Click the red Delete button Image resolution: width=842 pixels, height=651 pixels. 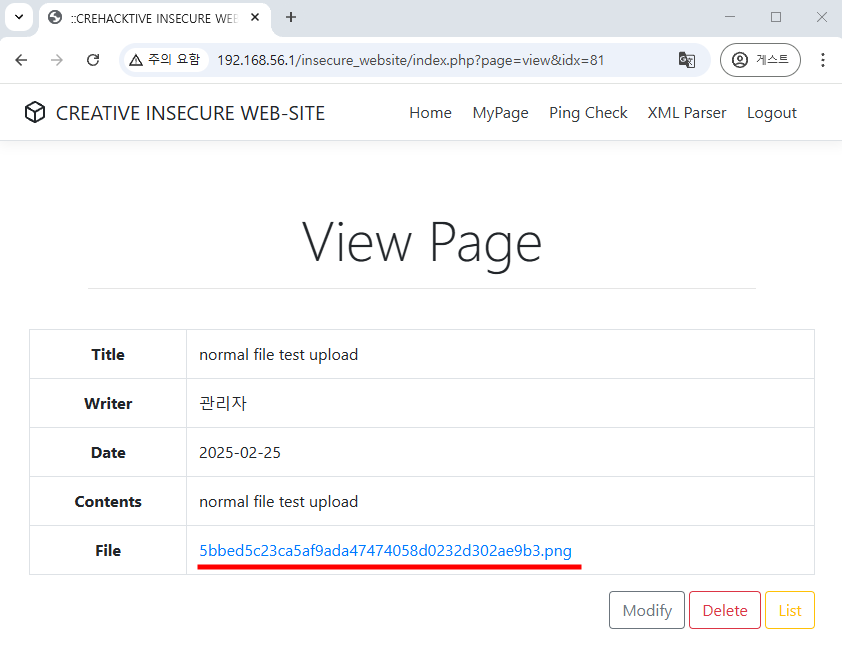tap(725, 610)
